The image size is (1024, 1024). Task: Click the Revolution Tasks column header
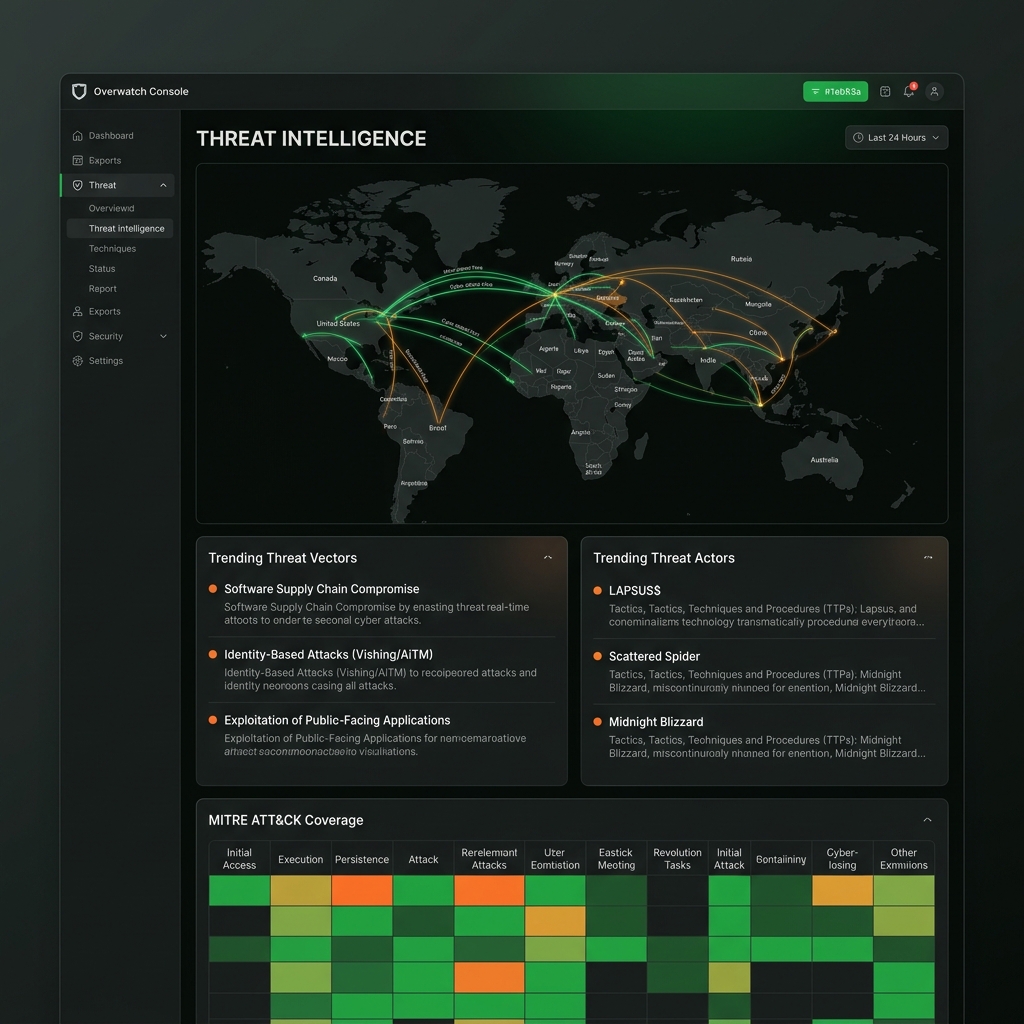click(x=677, y=859)
